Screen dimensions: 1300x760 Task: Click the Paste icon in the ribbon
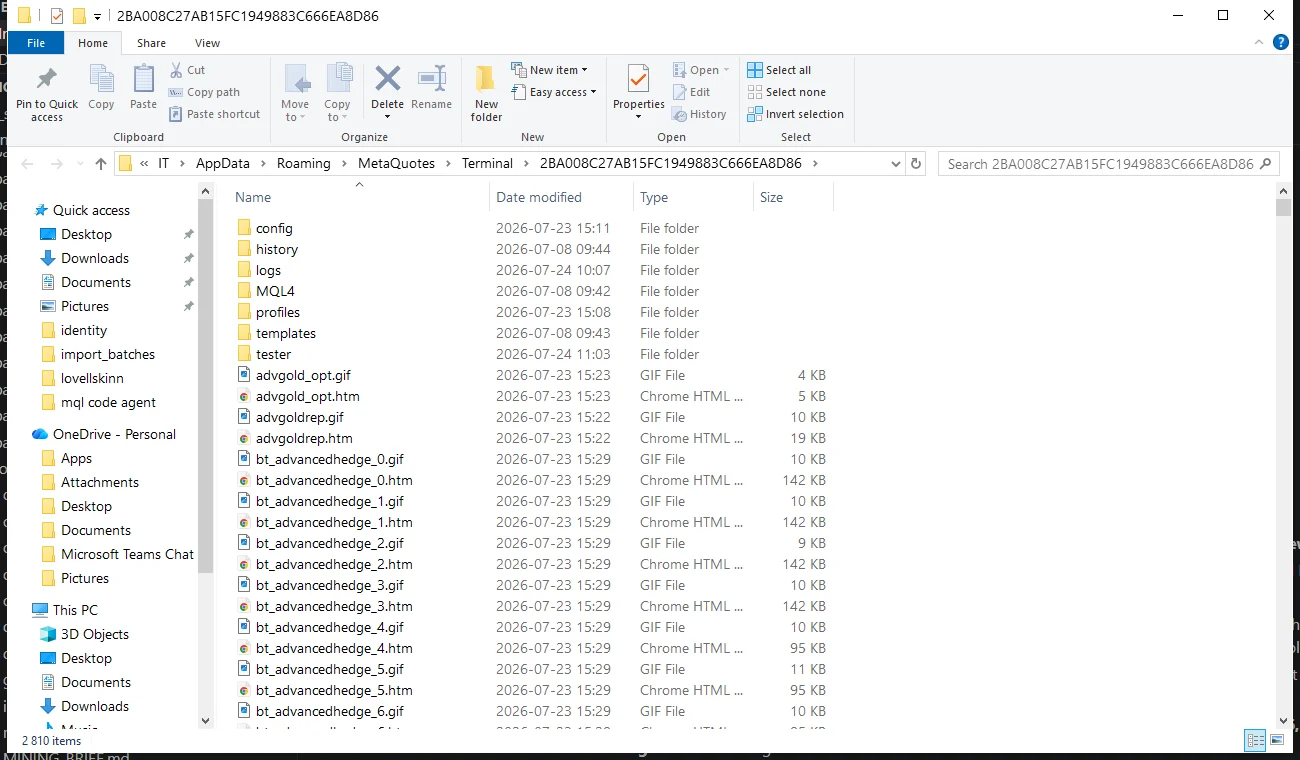pyautogui.click(x=144, y=79)
